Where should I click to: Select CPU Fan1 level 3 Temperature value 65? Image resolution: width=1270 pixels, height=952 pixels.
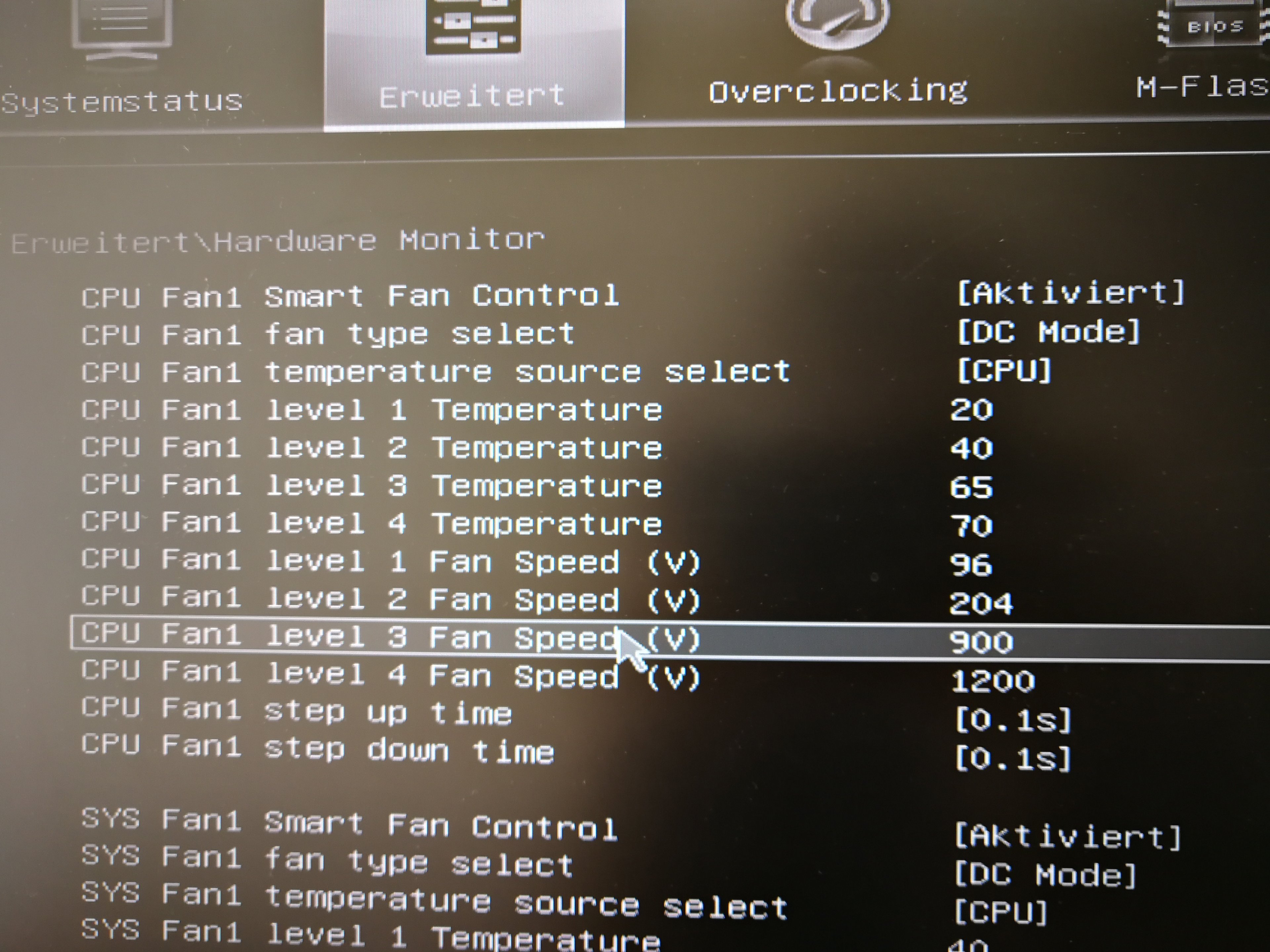(971, 487)
